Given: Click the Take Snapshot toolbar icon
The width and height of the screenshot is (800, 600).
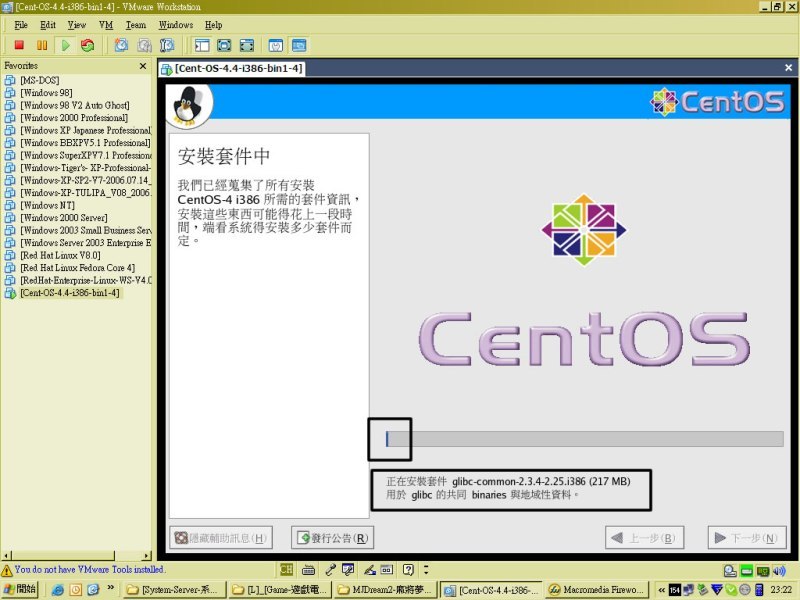Looking at the screenshot, I should coord(121,45).
